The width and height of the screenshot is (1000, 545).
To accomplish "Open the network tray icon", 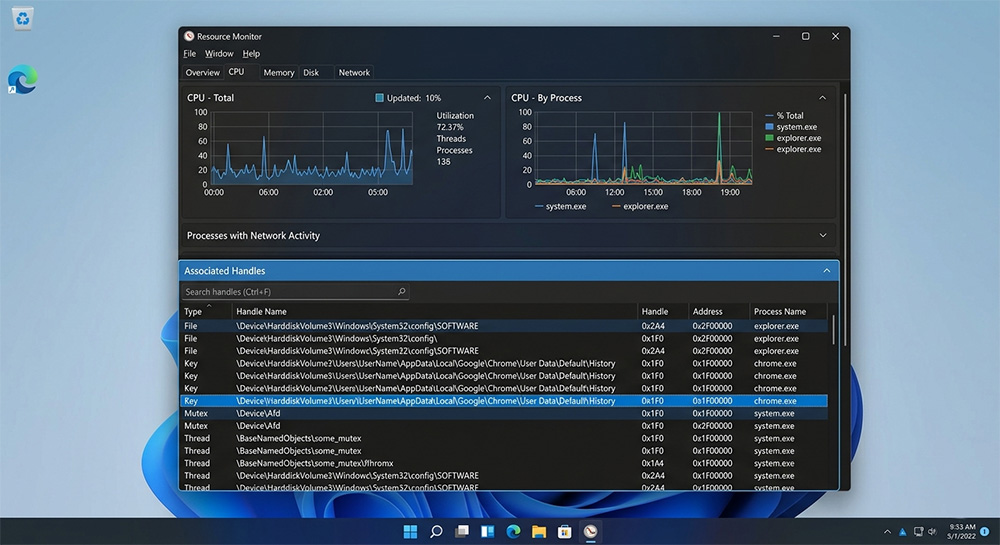I will point(918,532).
